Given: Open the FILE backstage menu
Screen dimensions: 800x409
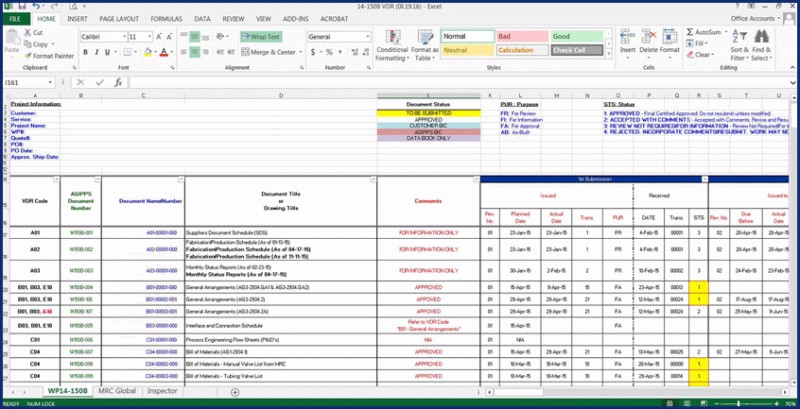Looking at the screenshot, I should (x=15, y=18).
